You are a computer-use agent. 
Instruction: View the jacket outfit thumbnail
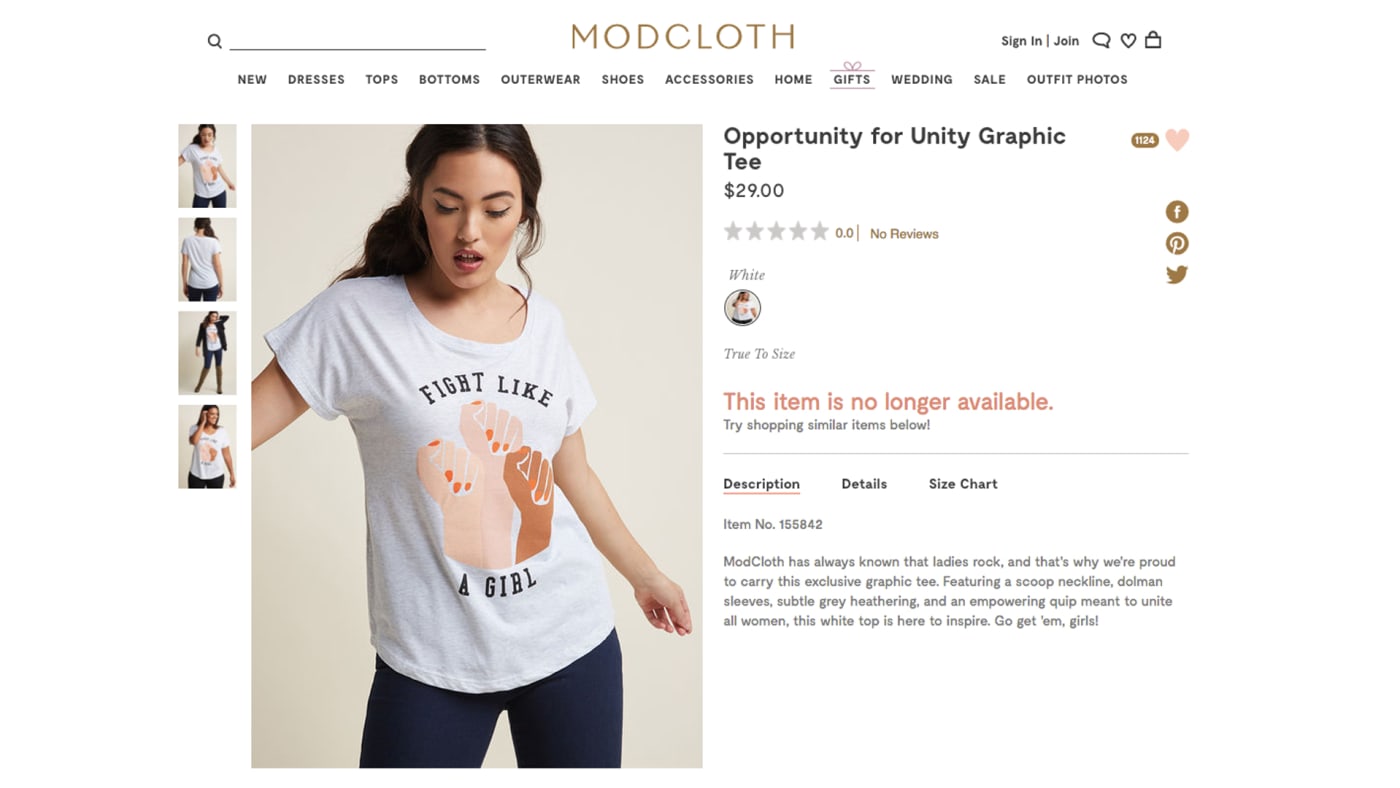coord(207,353)
